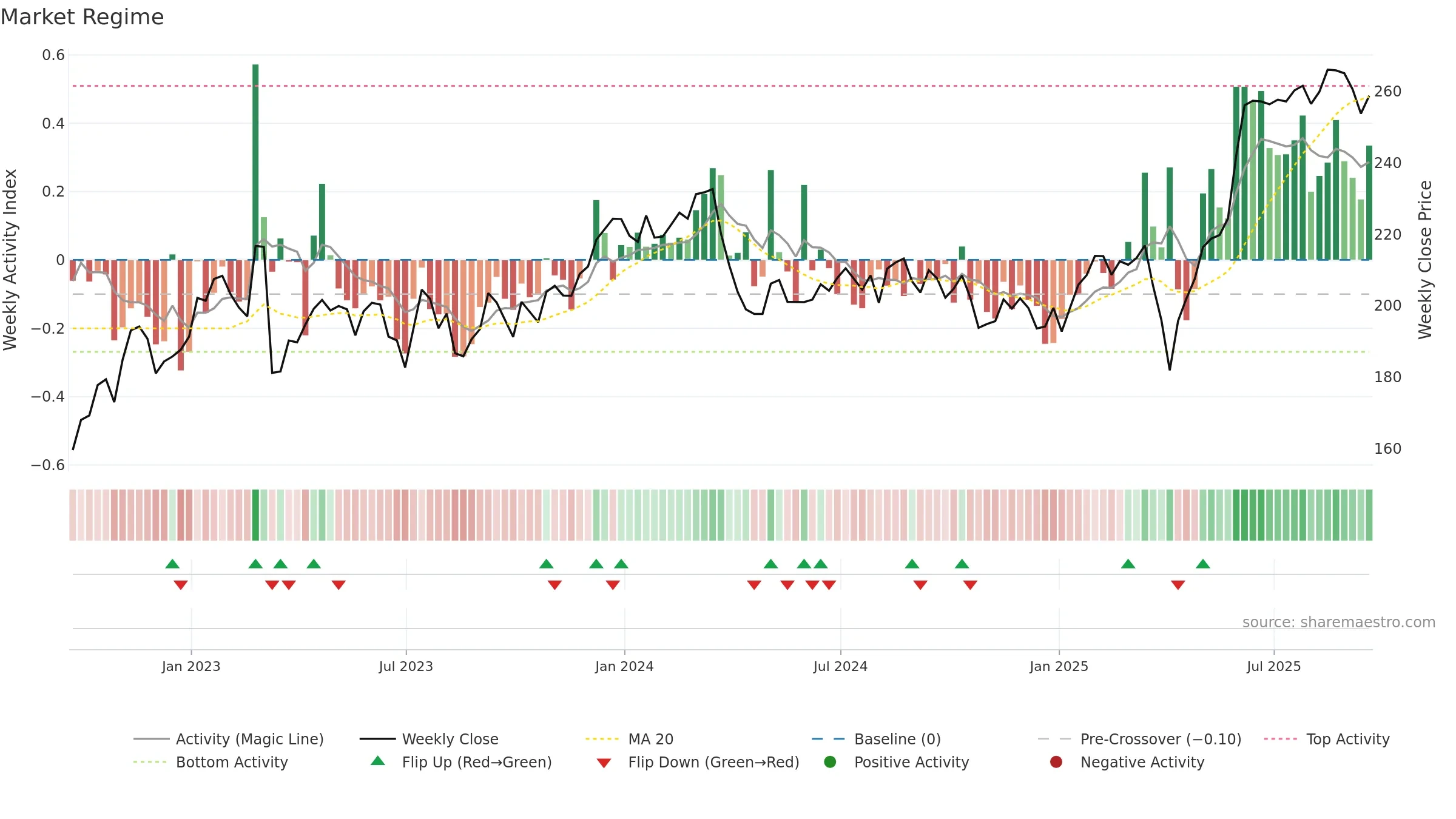Click the Jan 2024 x-axis label
The height and width of the screenshot is (819, 1456).
tap(624, 667)
